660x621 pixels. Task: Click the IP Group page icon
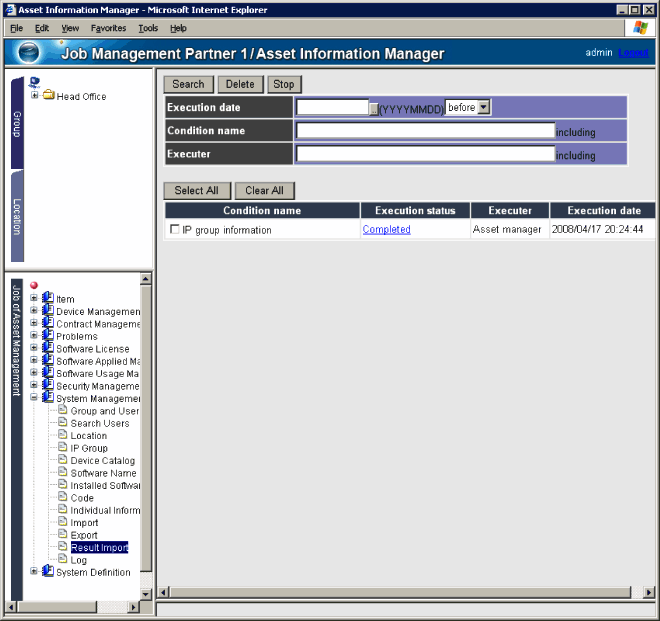tap(62, 448)
